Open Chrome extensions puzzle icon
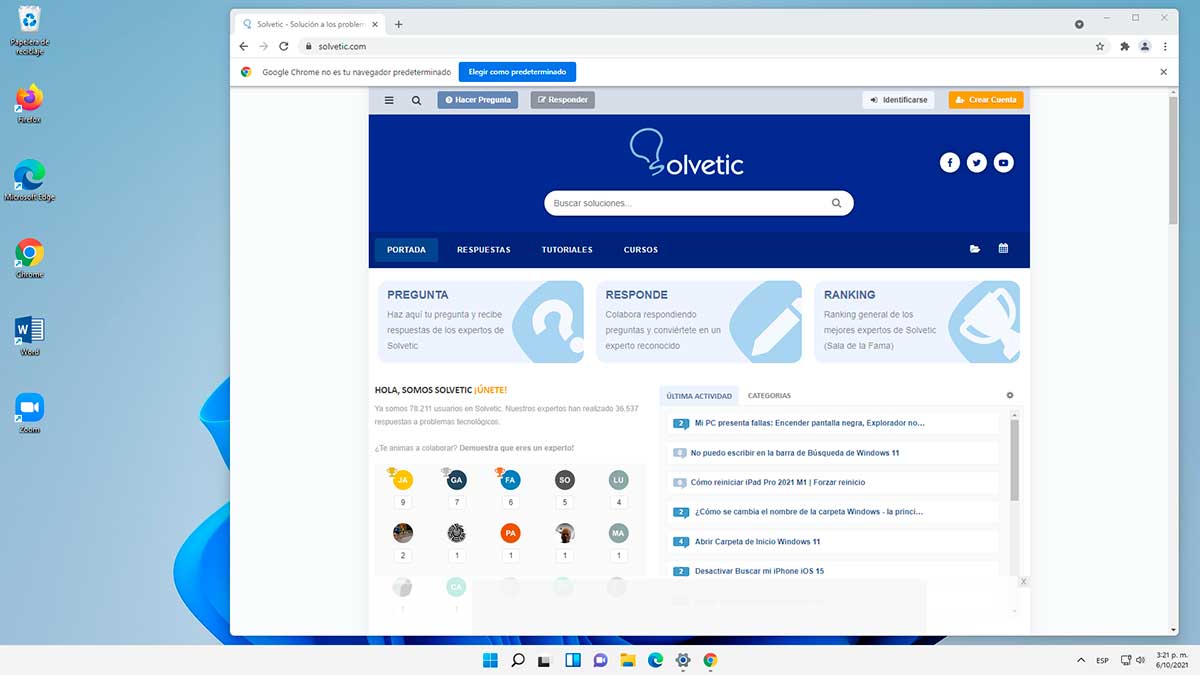The height and width of the screenshot is (675, 1200). click(1124, 46)
